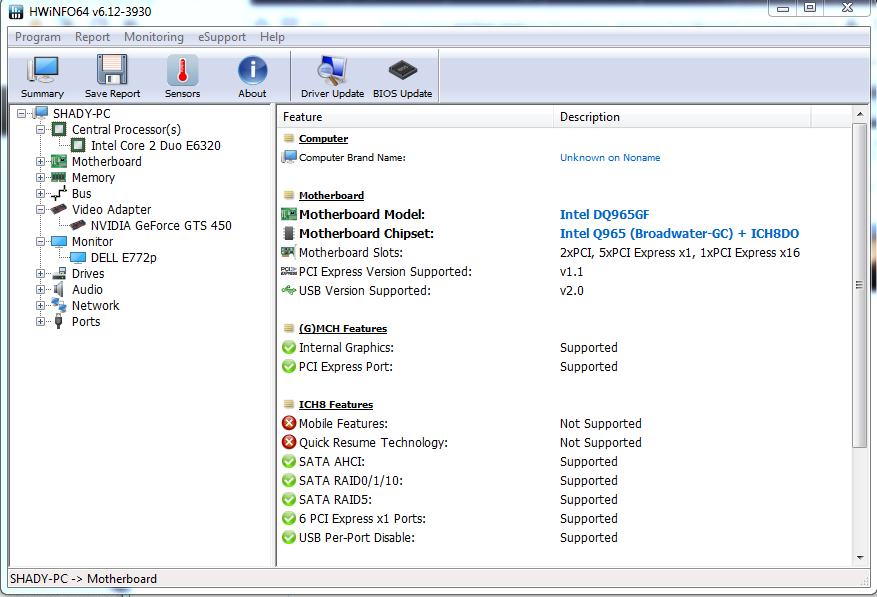Click the Save Report floppy icon
Image resolution: width=877 pixels, height=597 pixels.
coord(112,70)
